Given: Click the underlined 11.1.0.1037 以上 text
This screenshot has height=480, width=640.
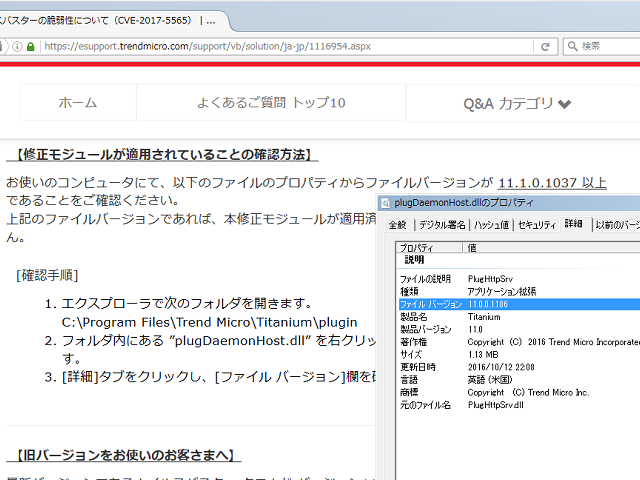Looking at the screenshot, I should (x=552, y=182).
